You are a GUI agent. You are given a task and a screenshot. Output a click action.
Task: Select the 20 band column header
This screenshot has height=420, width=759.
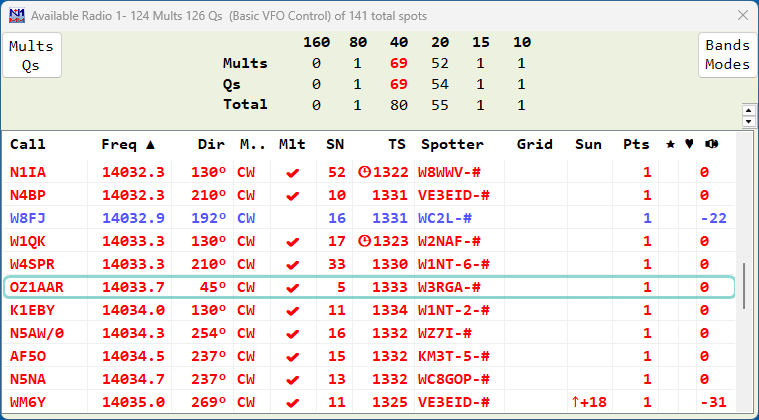pos(440,43)
